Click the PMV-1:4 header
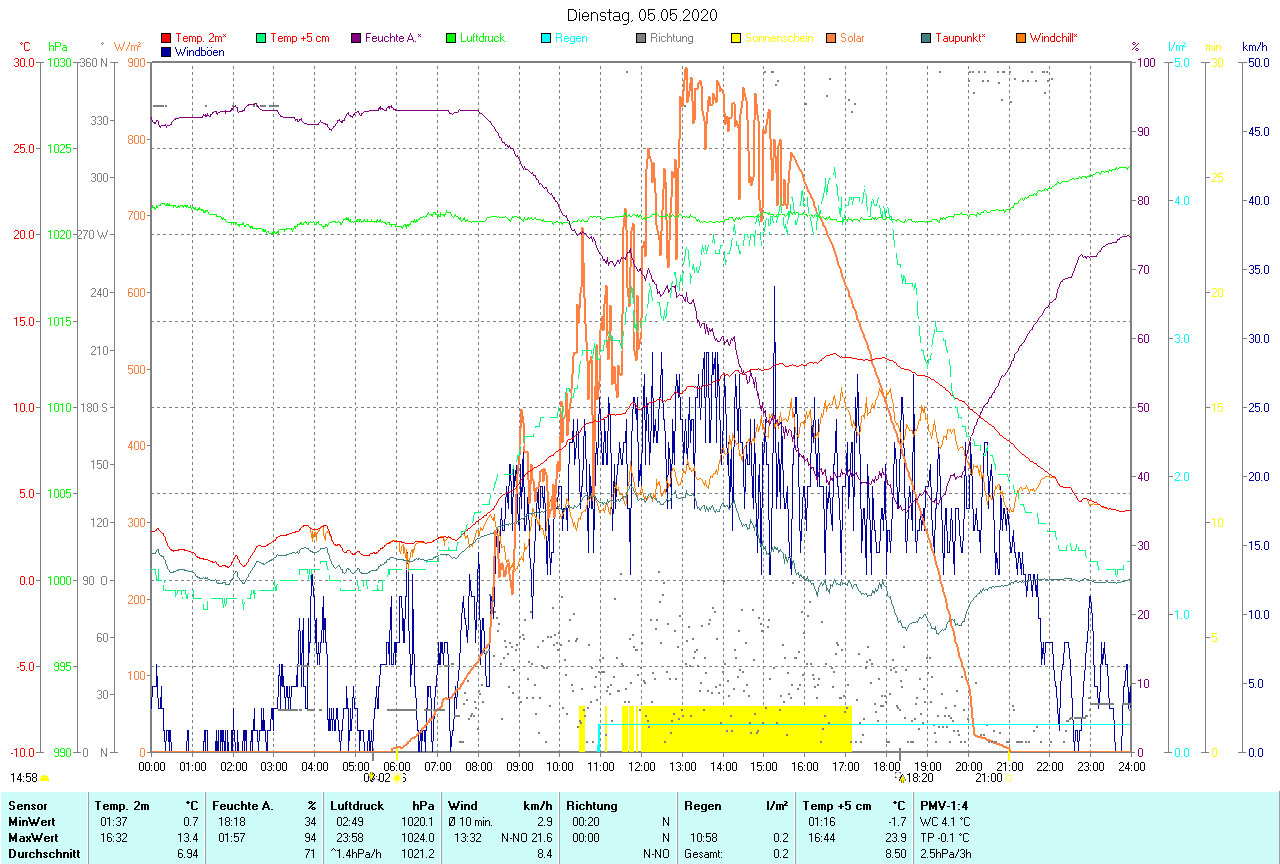The image size is (1280, 864). (944, 806)
